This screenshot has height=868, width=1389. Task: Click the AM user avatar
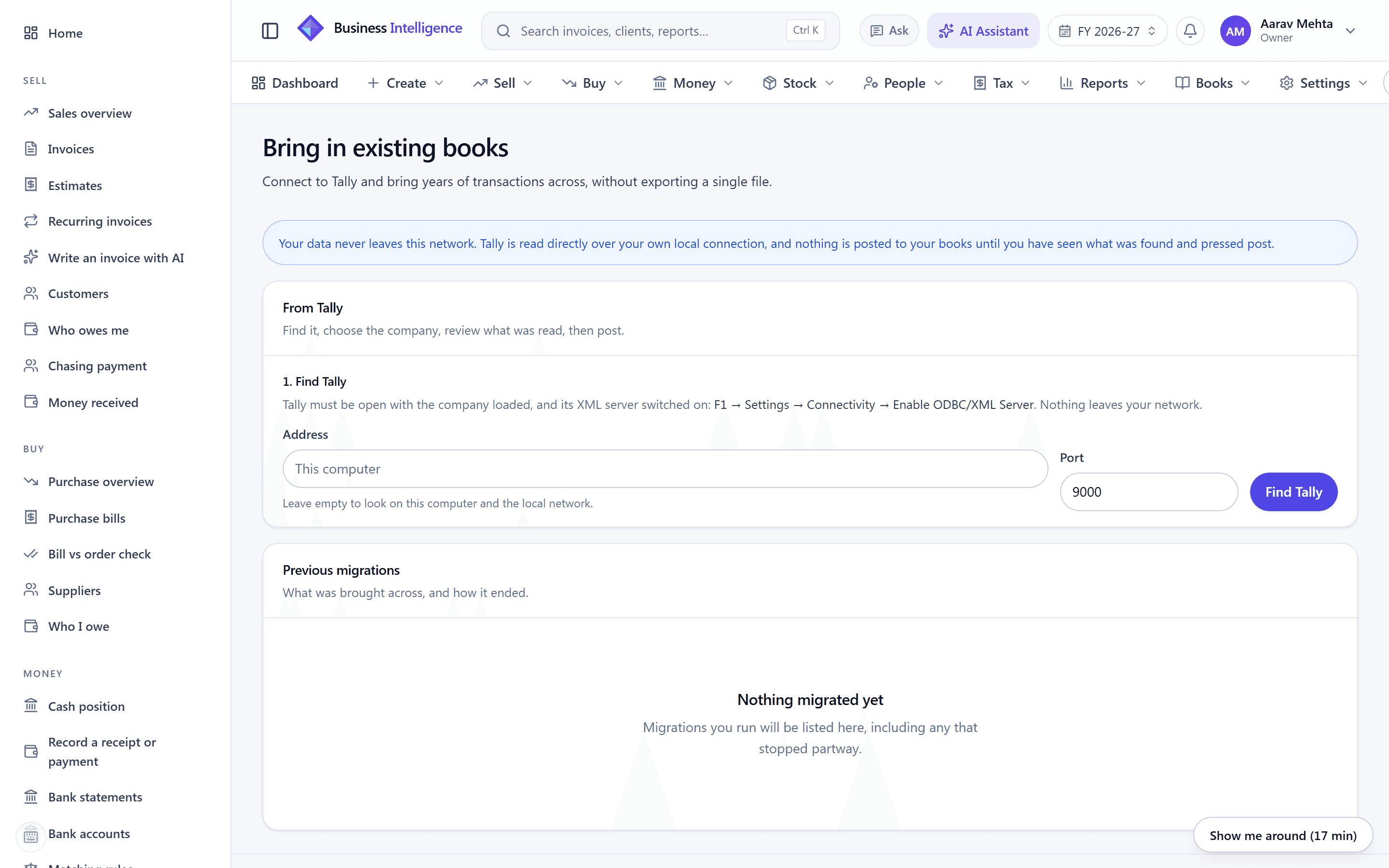click(x=1235, y=31)
